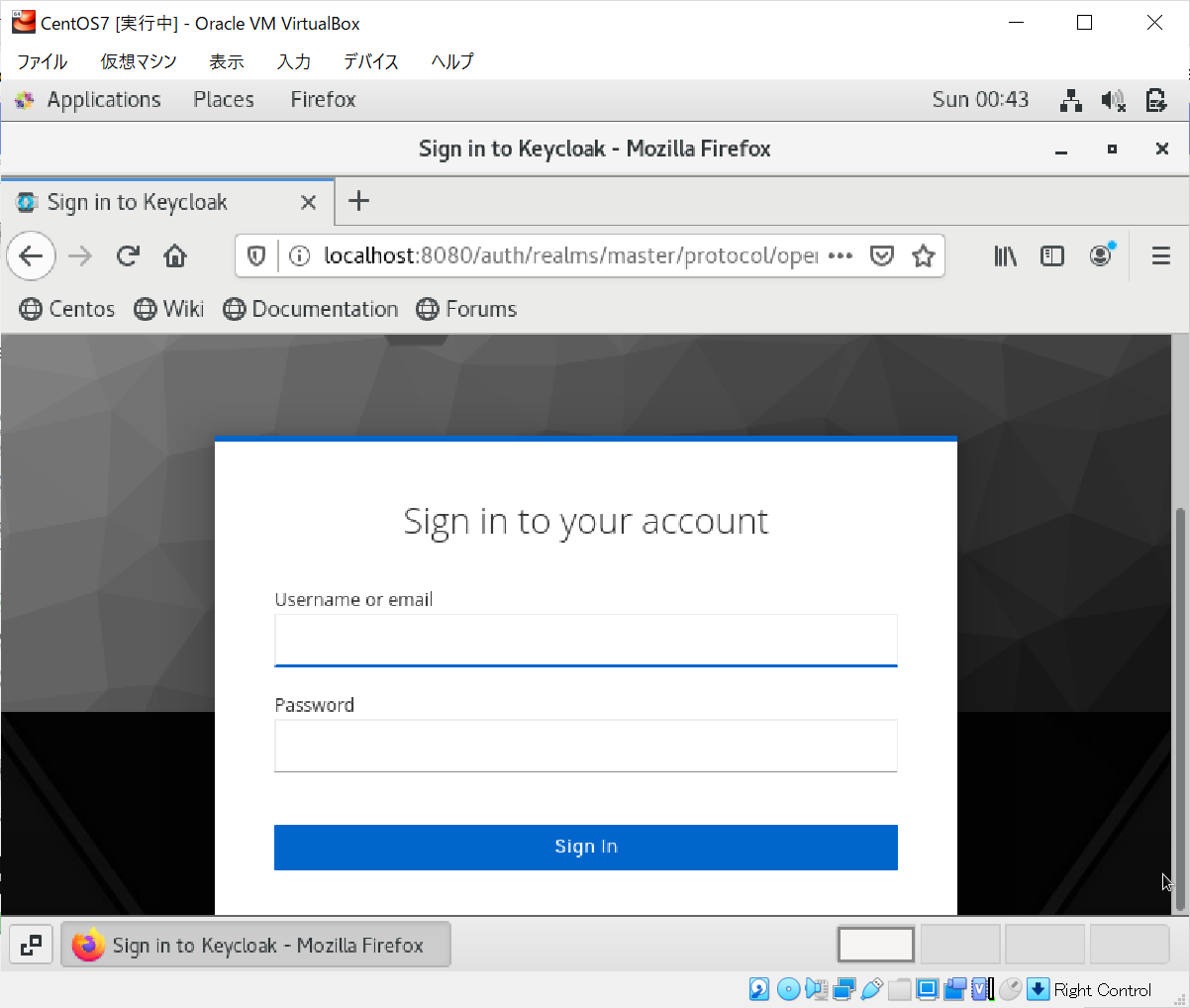Viewport: 1190px width, 1008px height.
Task: Click the blue Sign In button
Action: pyautogui.click(x=586, y=848)
